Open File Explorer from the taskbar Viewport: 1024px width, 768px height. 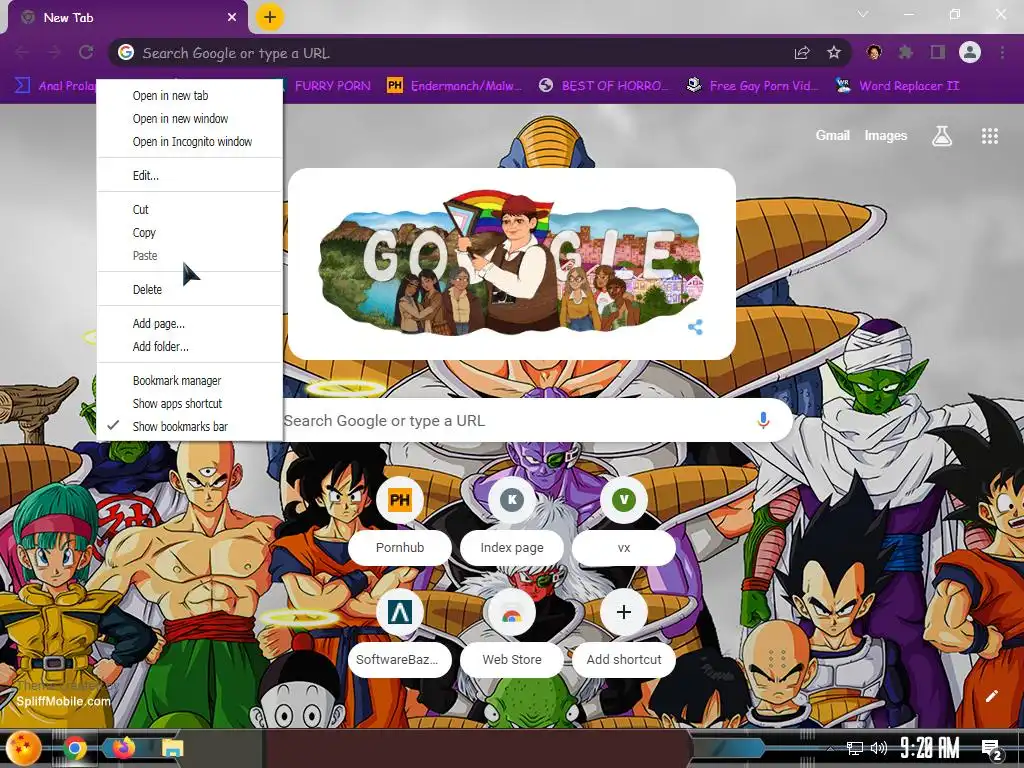(x=172, y=747)
